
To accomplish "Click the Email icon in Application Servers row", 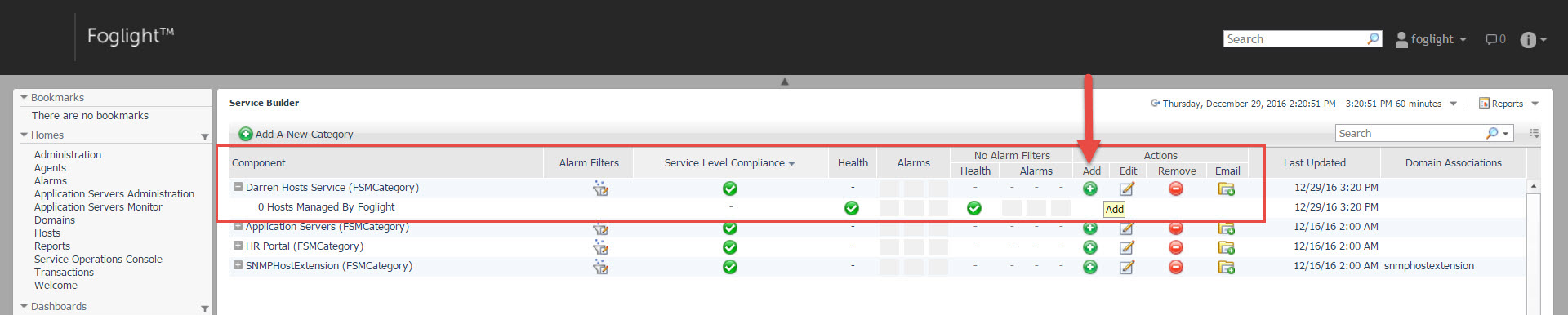I will click(x=1227, y=228).
